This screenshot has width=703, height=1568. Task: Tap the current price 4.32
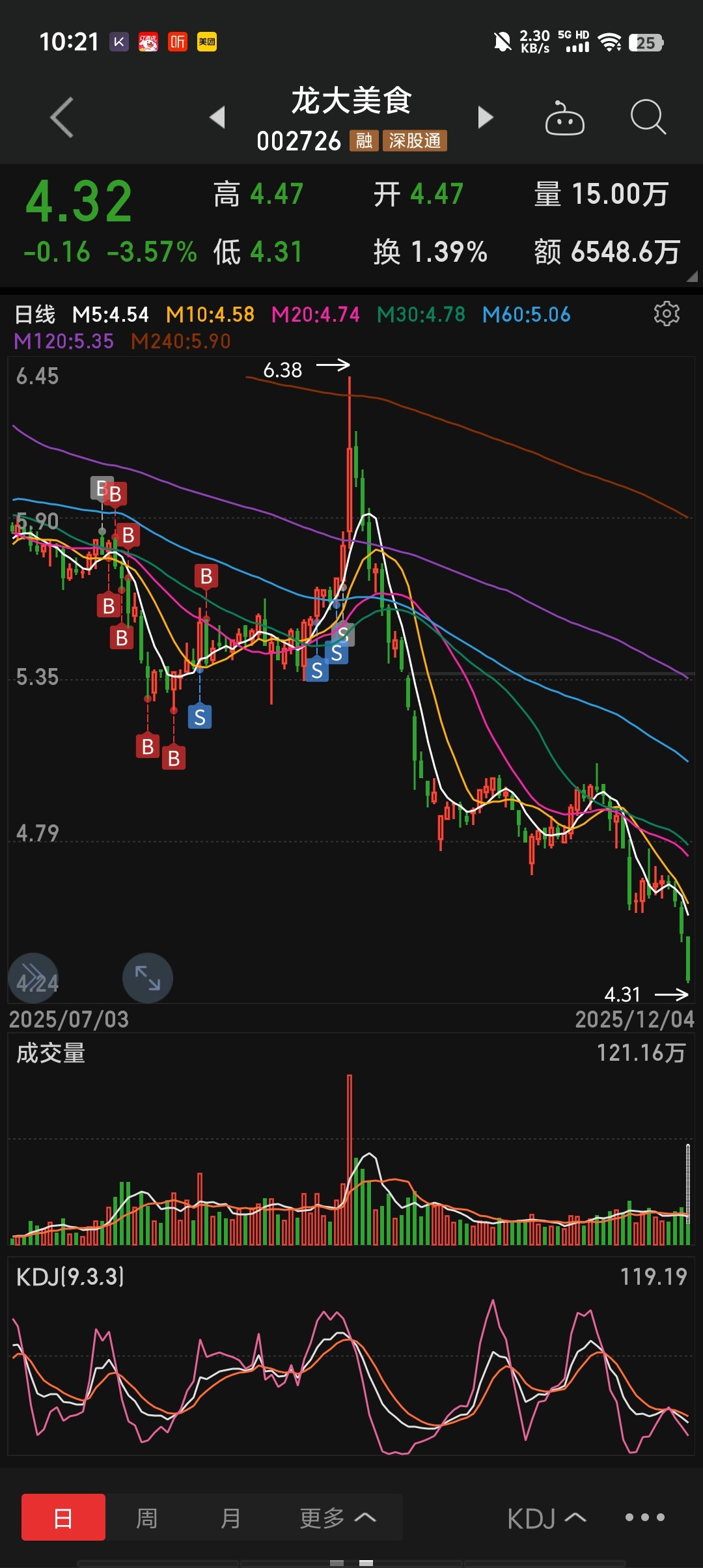coord(79,202)
